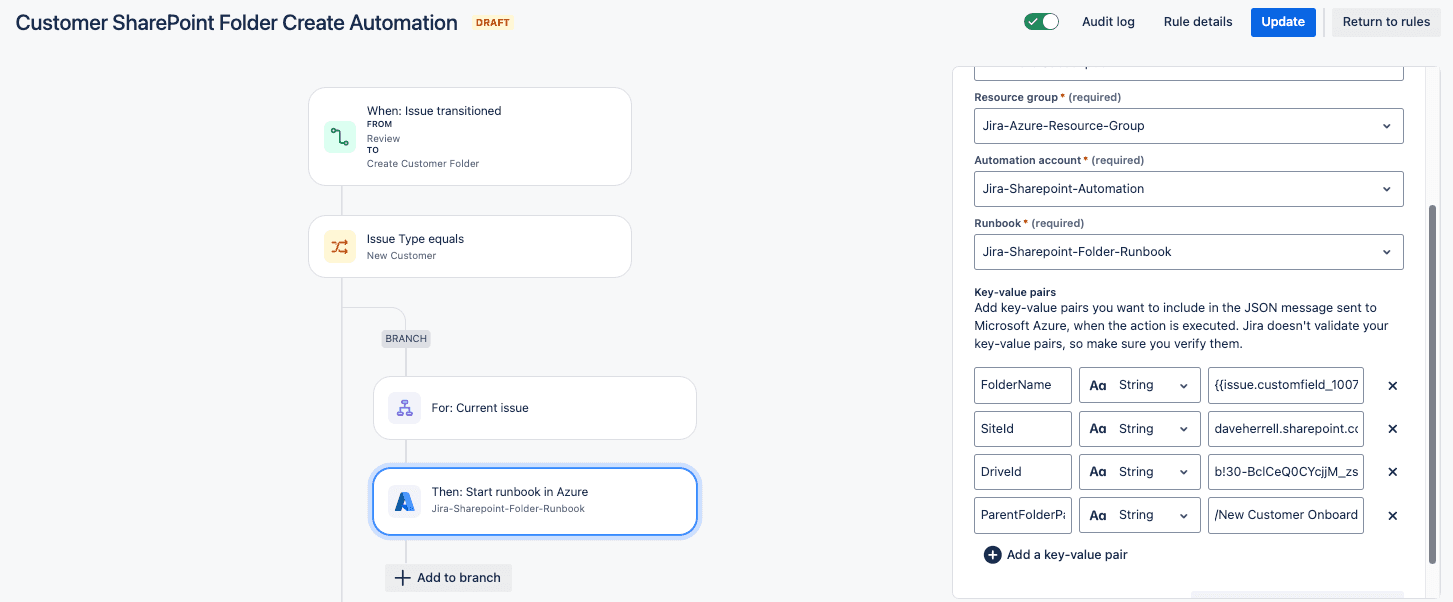Viewport: 1453px width, 602px height.
Task: Open the Audit log view
Action: [1108, 22]
